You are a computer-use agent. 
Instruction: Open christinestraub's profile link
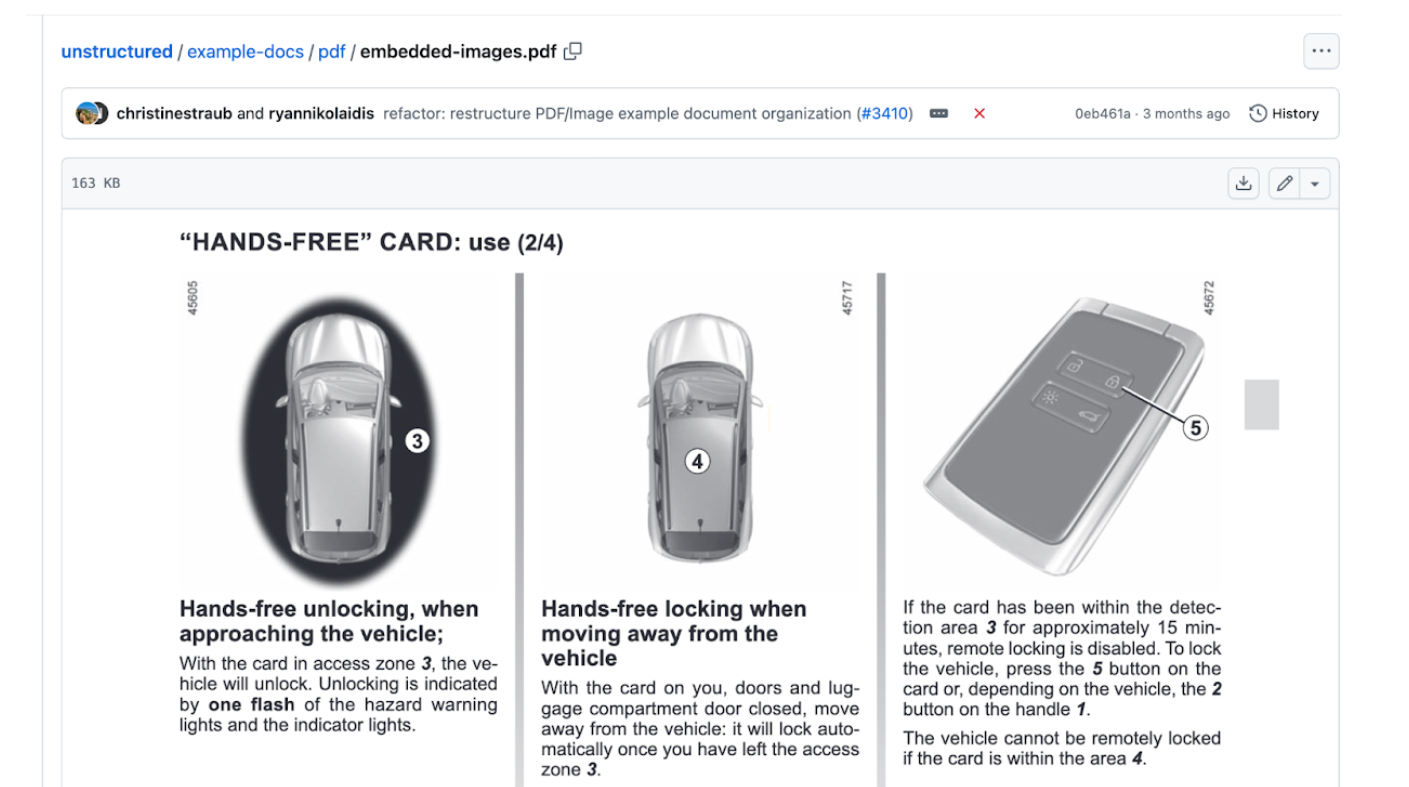click(174, 114)
